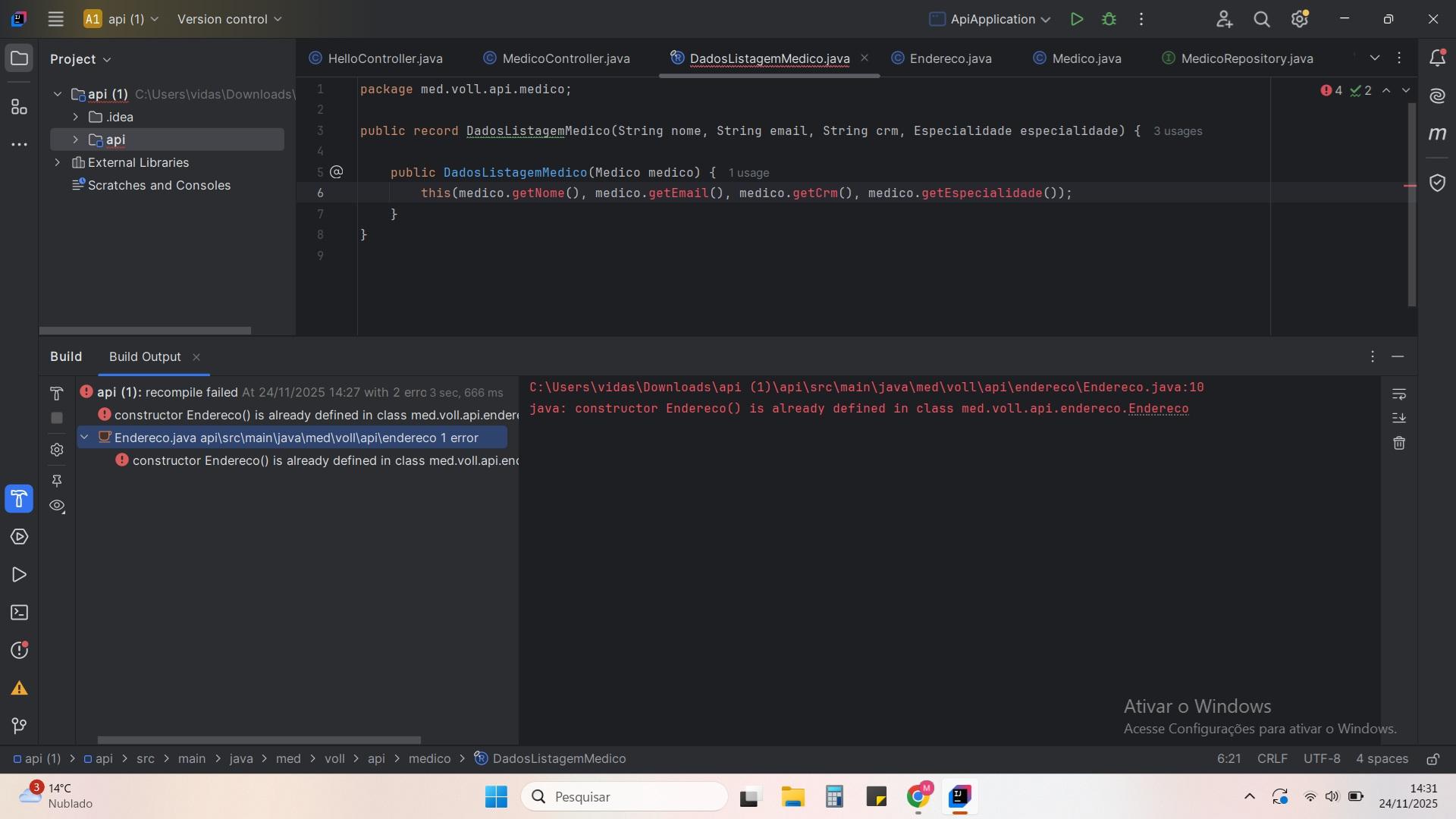The height and width of the screenshot is (819, 1456).
Task: Click the green Run ApiApplication button
Action: pyautogui.click(x=1076, y=19)
